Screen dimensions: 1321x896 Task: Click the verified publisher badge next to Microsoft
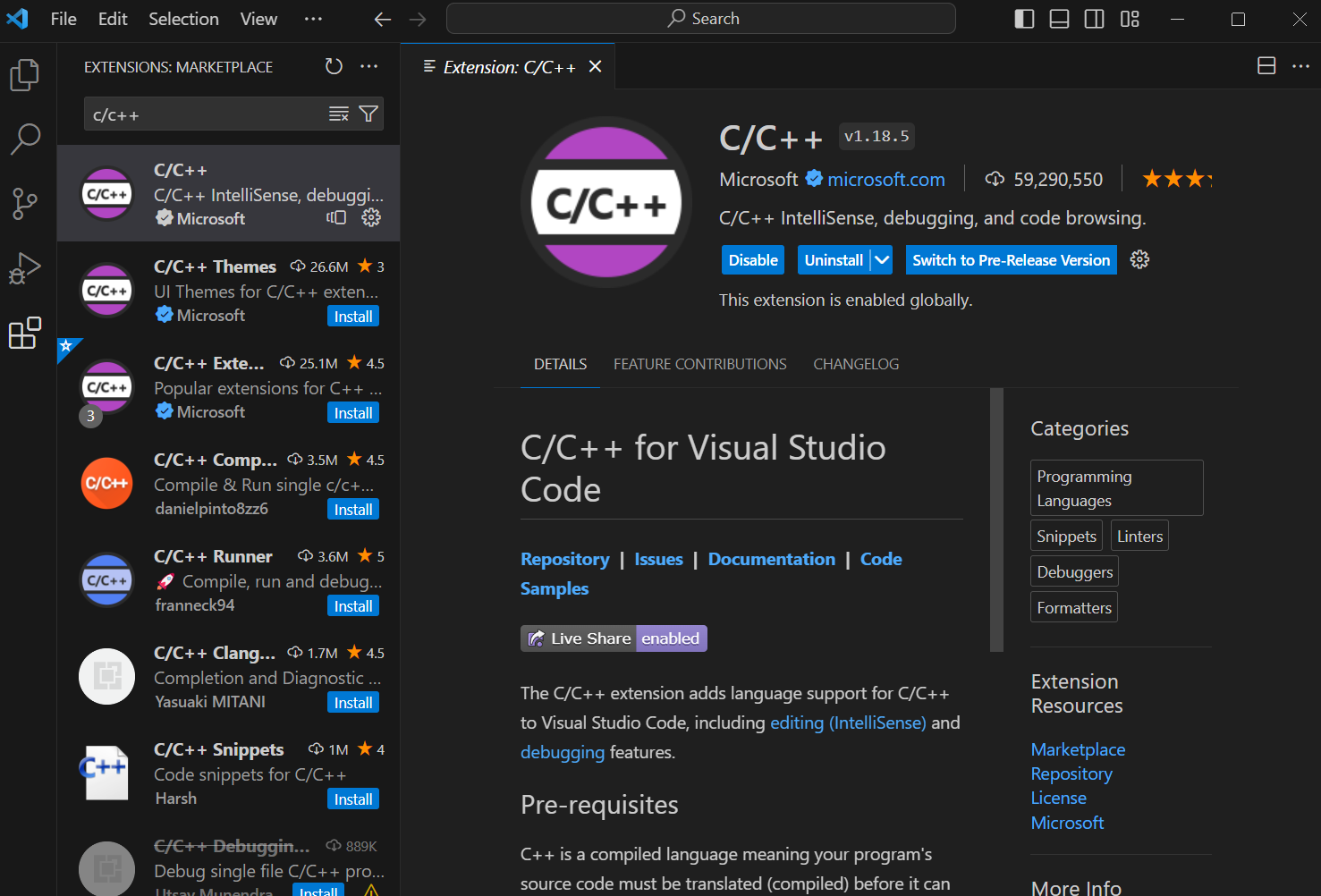(813, 179)
